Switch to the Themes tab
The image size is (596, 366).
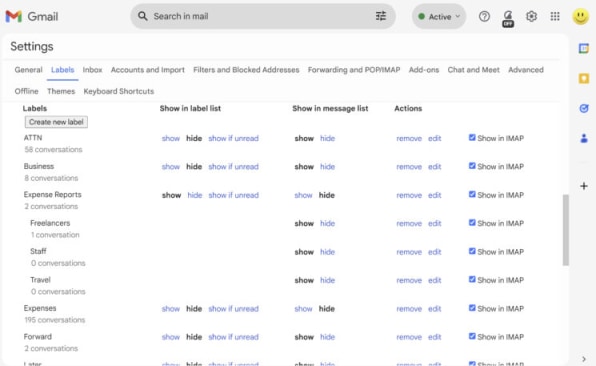point(61,91)
